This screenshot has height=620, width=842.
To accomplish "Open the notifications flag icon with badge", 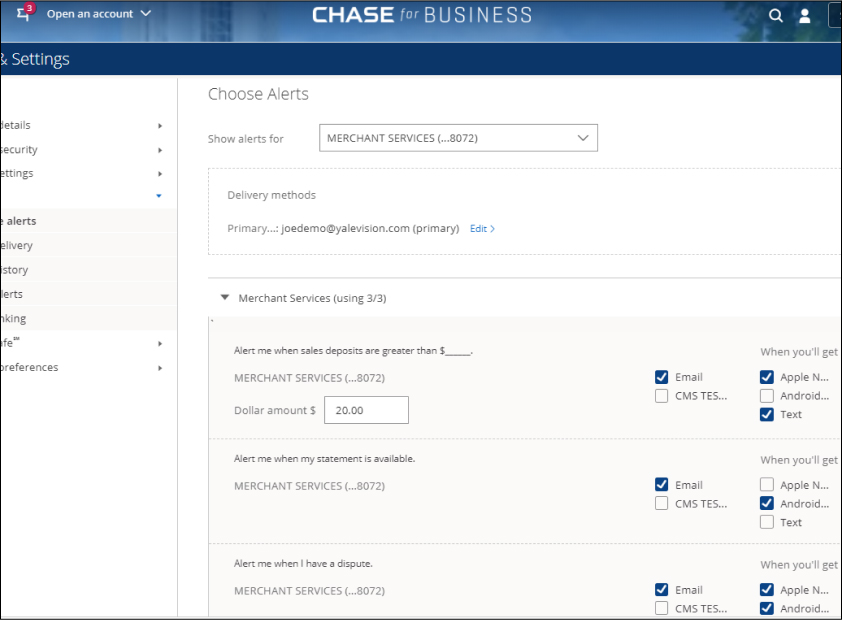I will coord(24,13).
